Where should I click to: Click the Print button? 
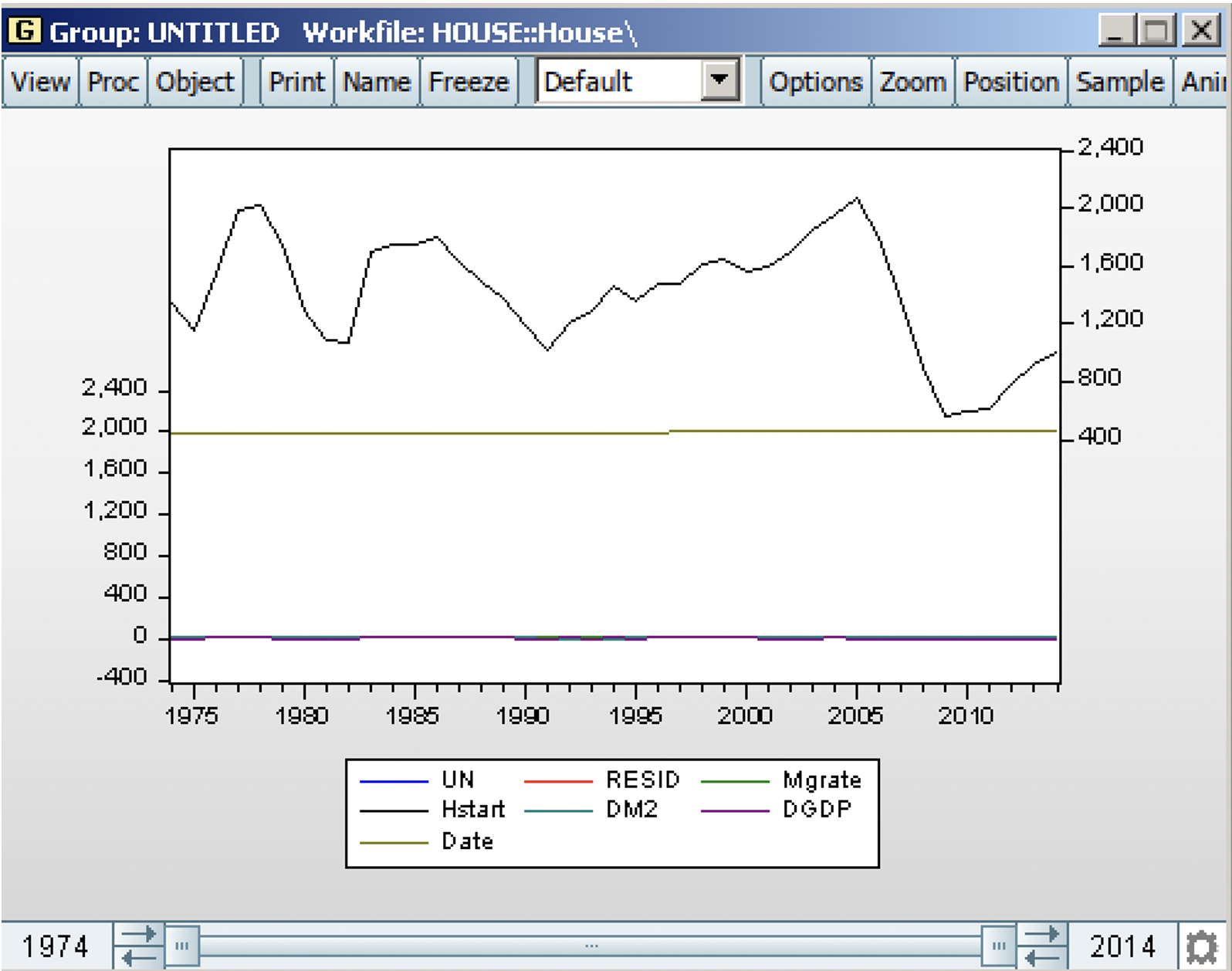click(296, 82)
